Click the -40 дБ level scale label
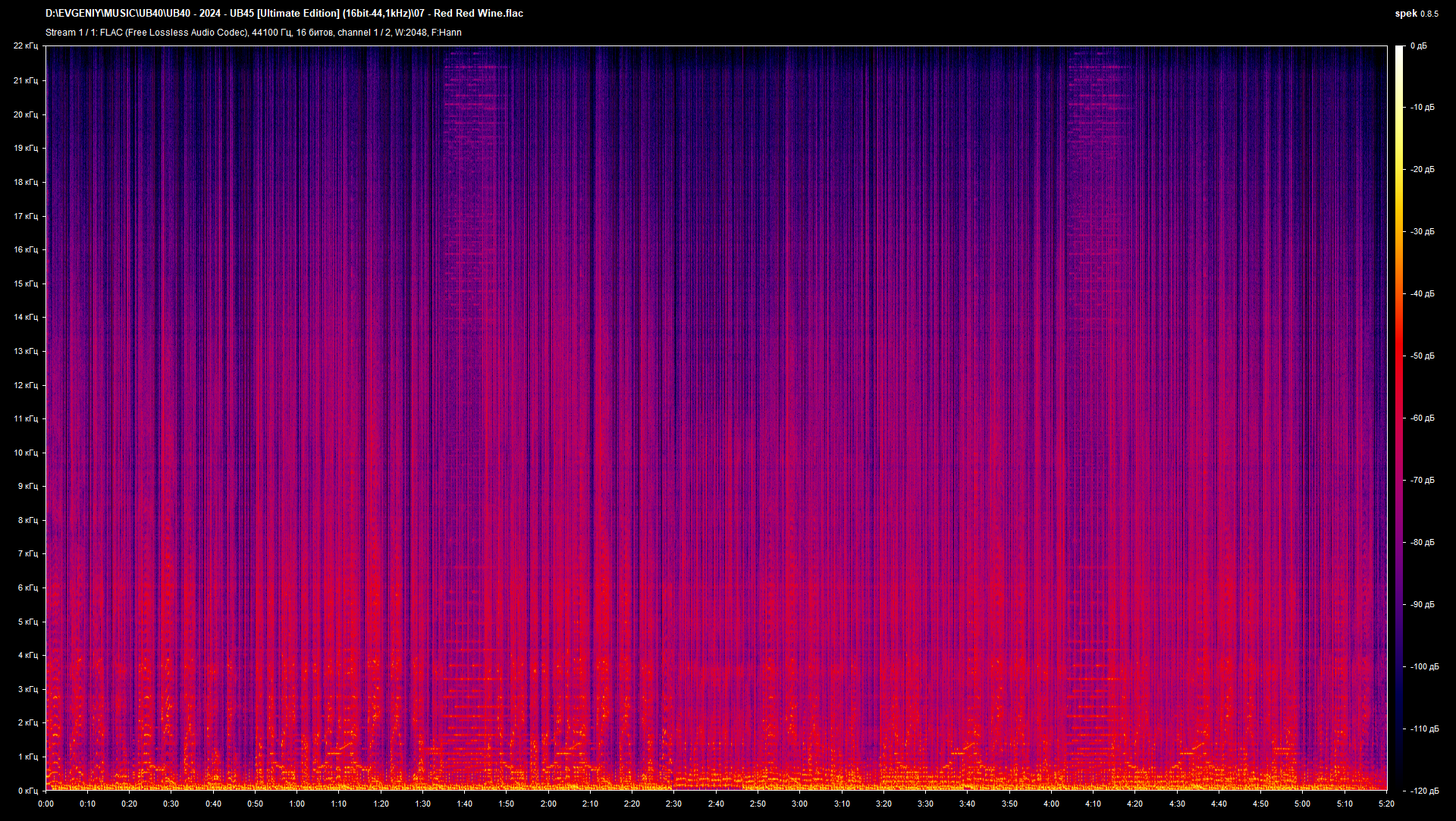 click(x=1423, y=294)
